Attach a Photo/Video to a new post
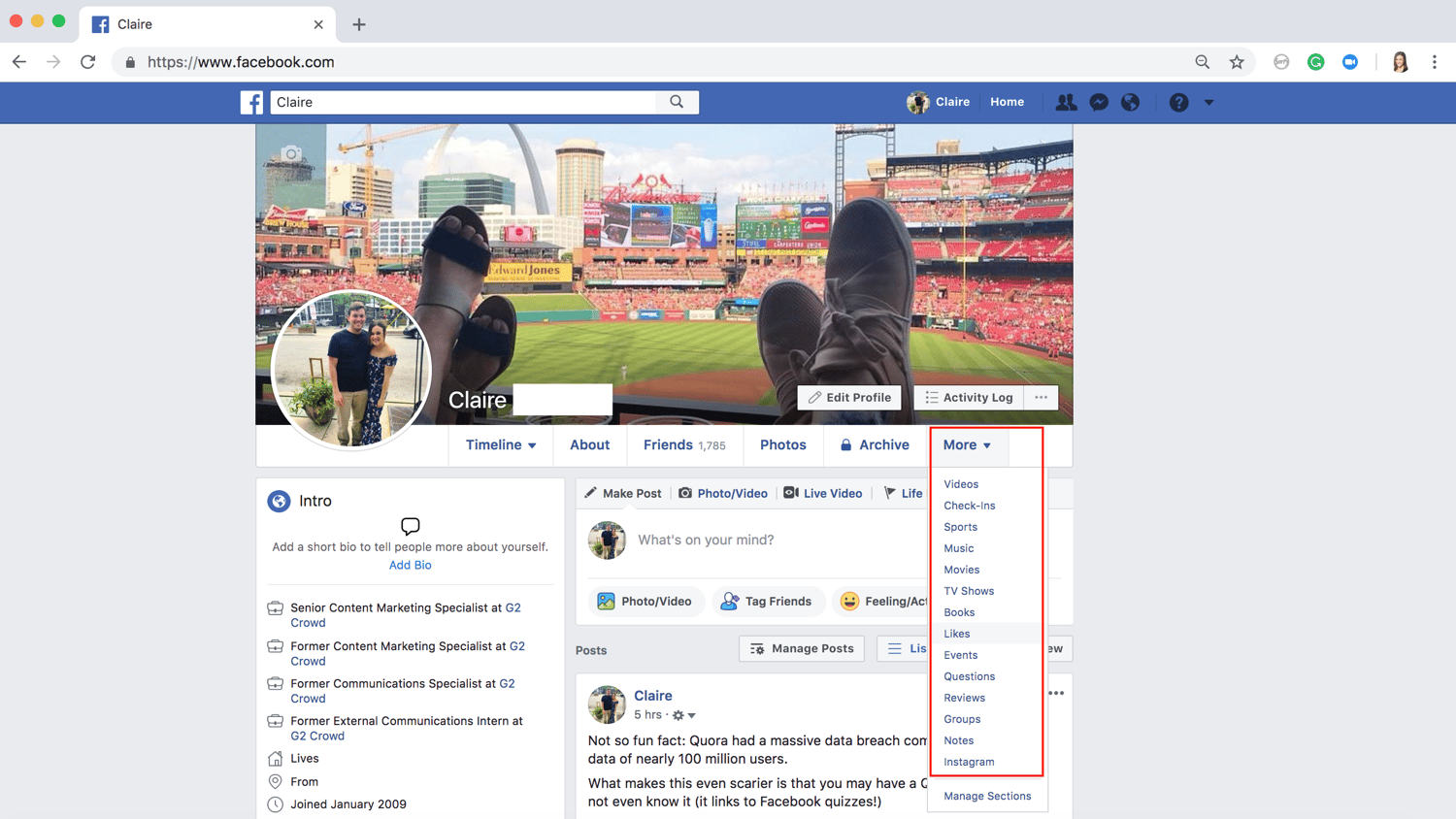 point(645,602)
